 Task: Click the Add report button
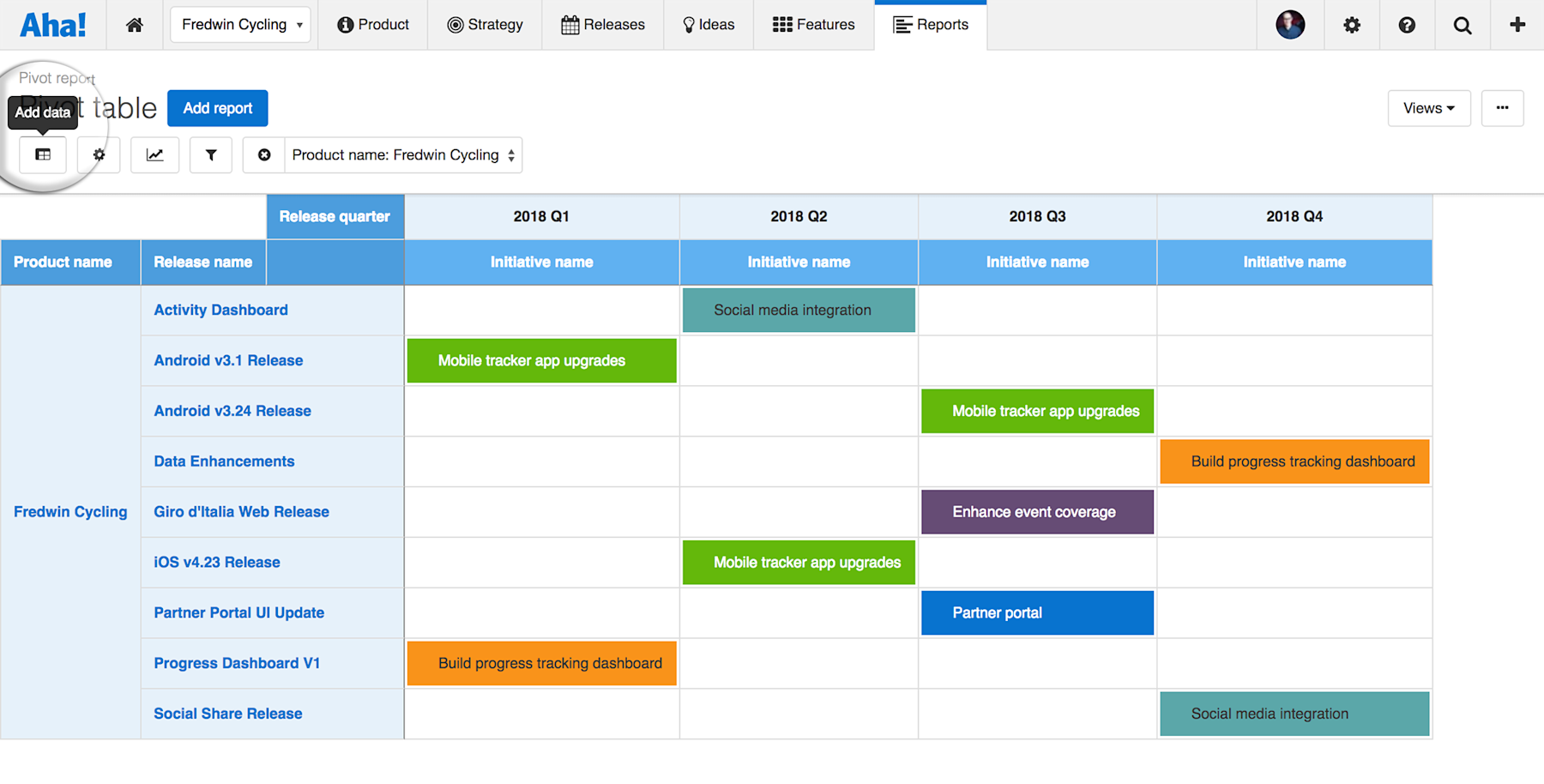pos(217,108)
